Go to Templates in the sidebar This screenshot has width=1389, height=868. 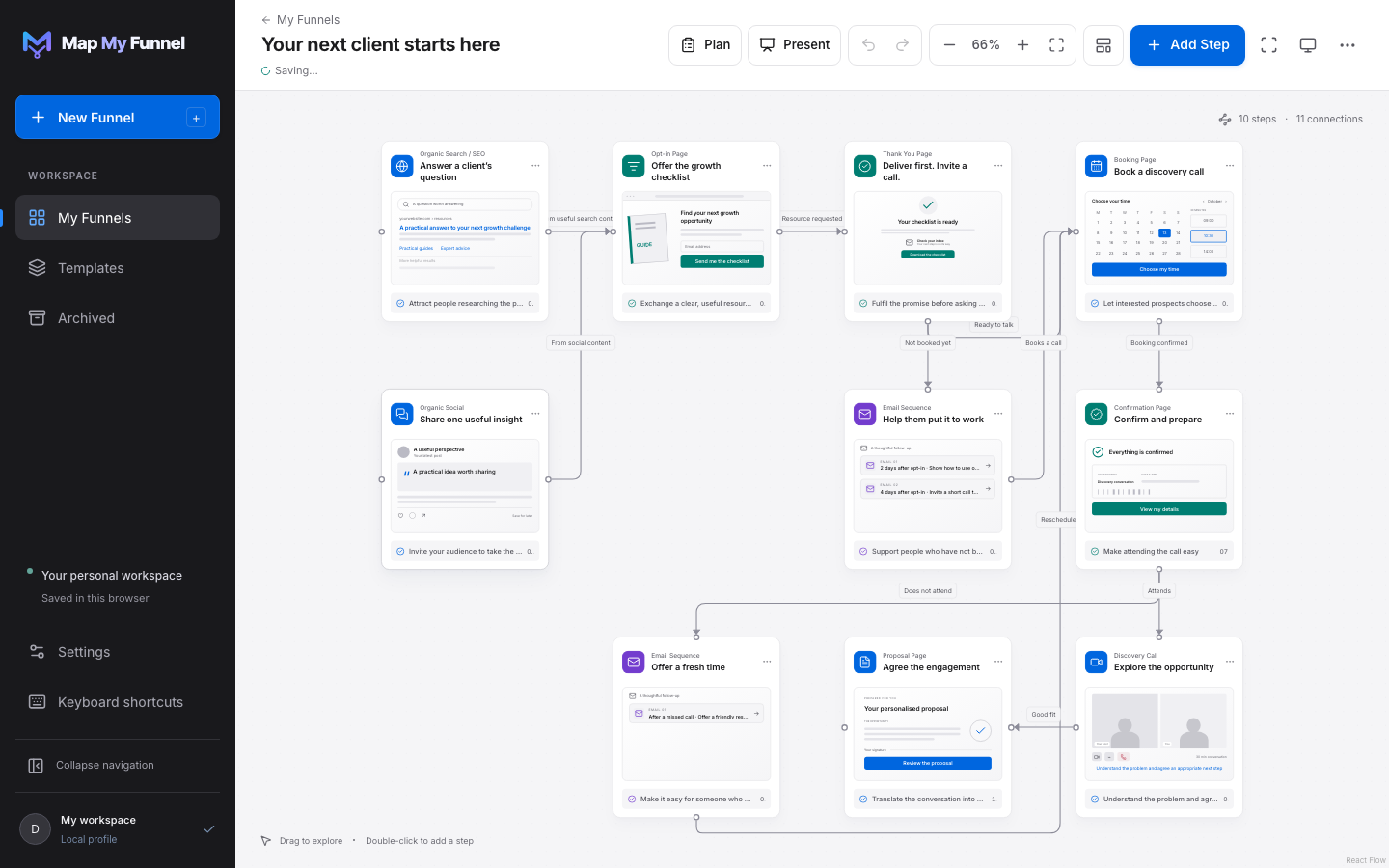tap(118, 268)
